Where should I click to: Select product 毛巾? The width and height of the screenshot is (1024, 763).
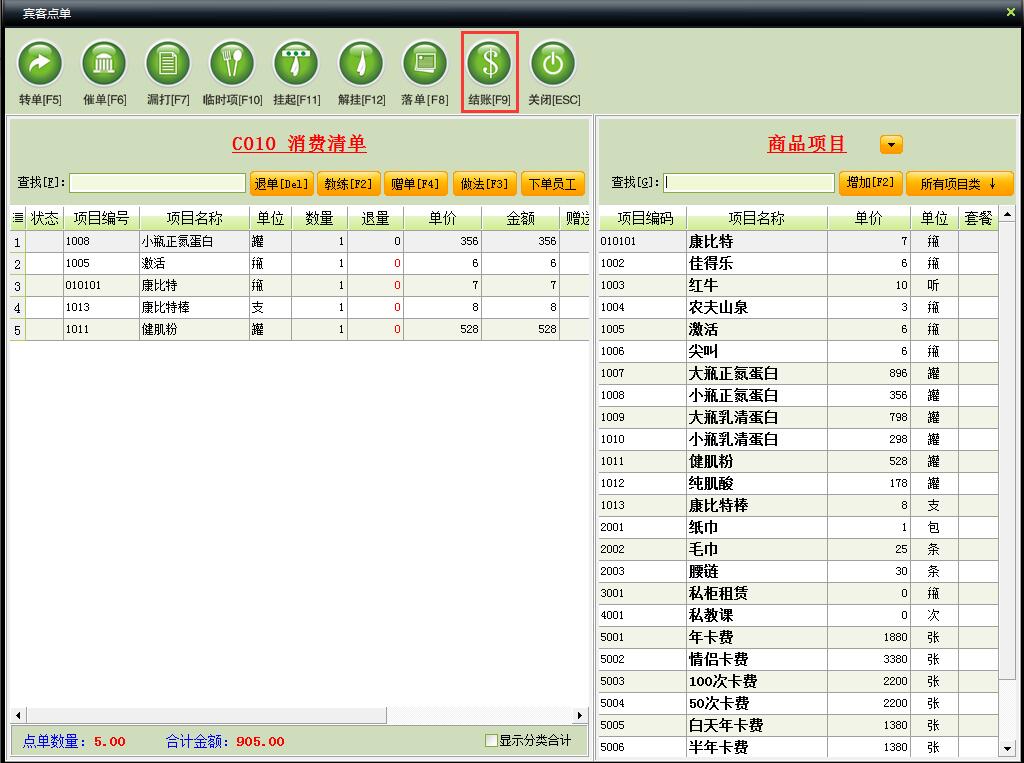tap(798, 549)
